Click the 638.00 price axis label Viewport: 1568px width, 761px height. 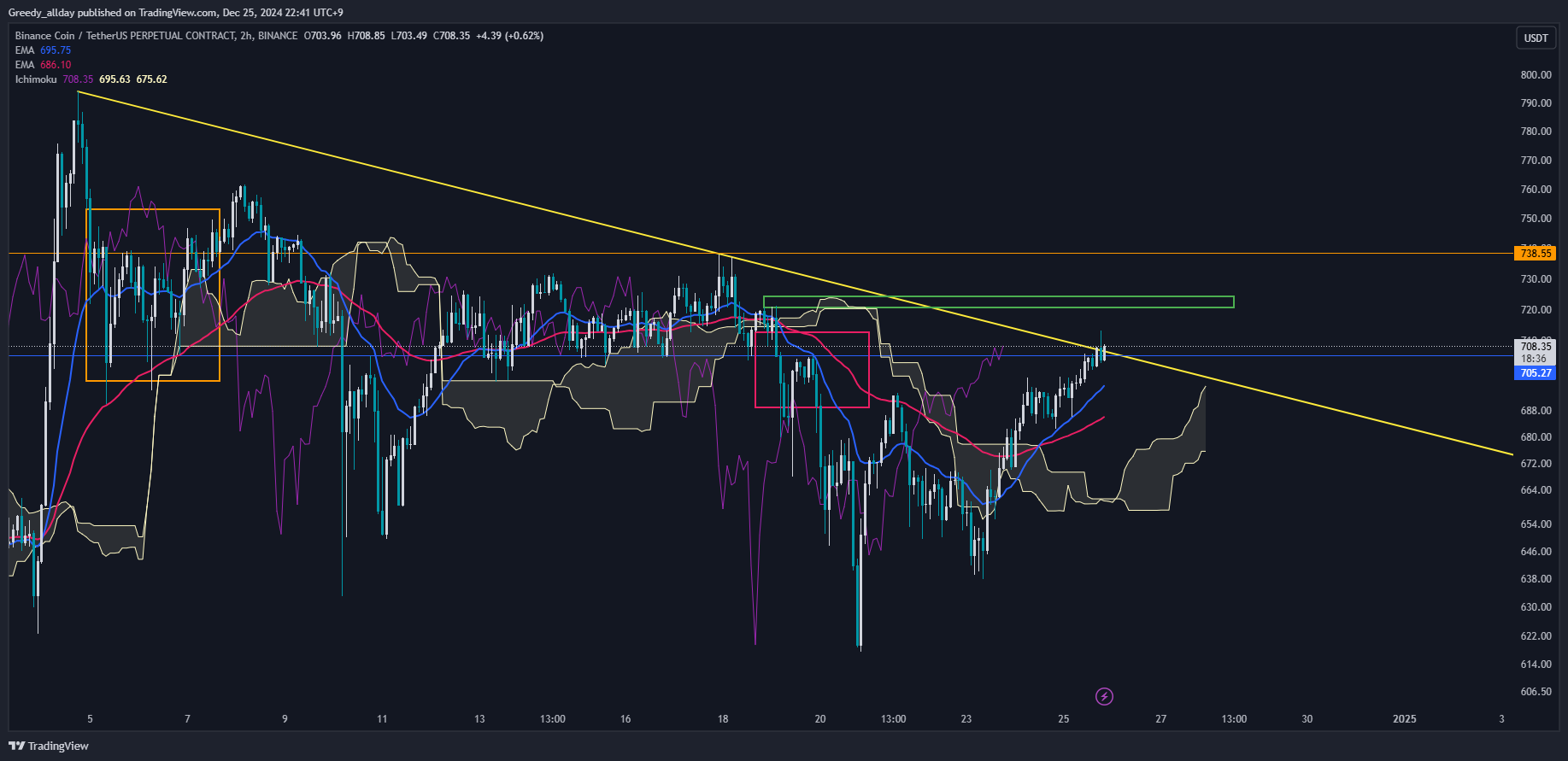pos(1536,579)
